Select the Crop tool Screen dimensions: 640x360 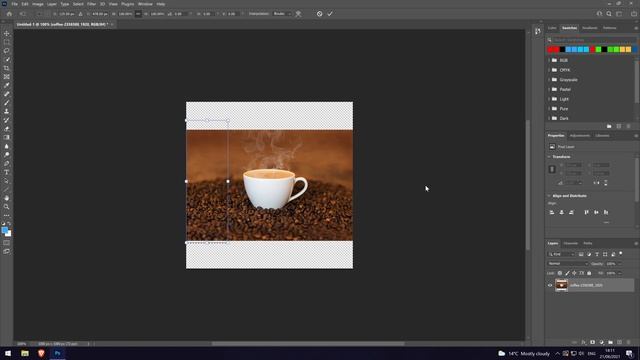tap(7, 68)
